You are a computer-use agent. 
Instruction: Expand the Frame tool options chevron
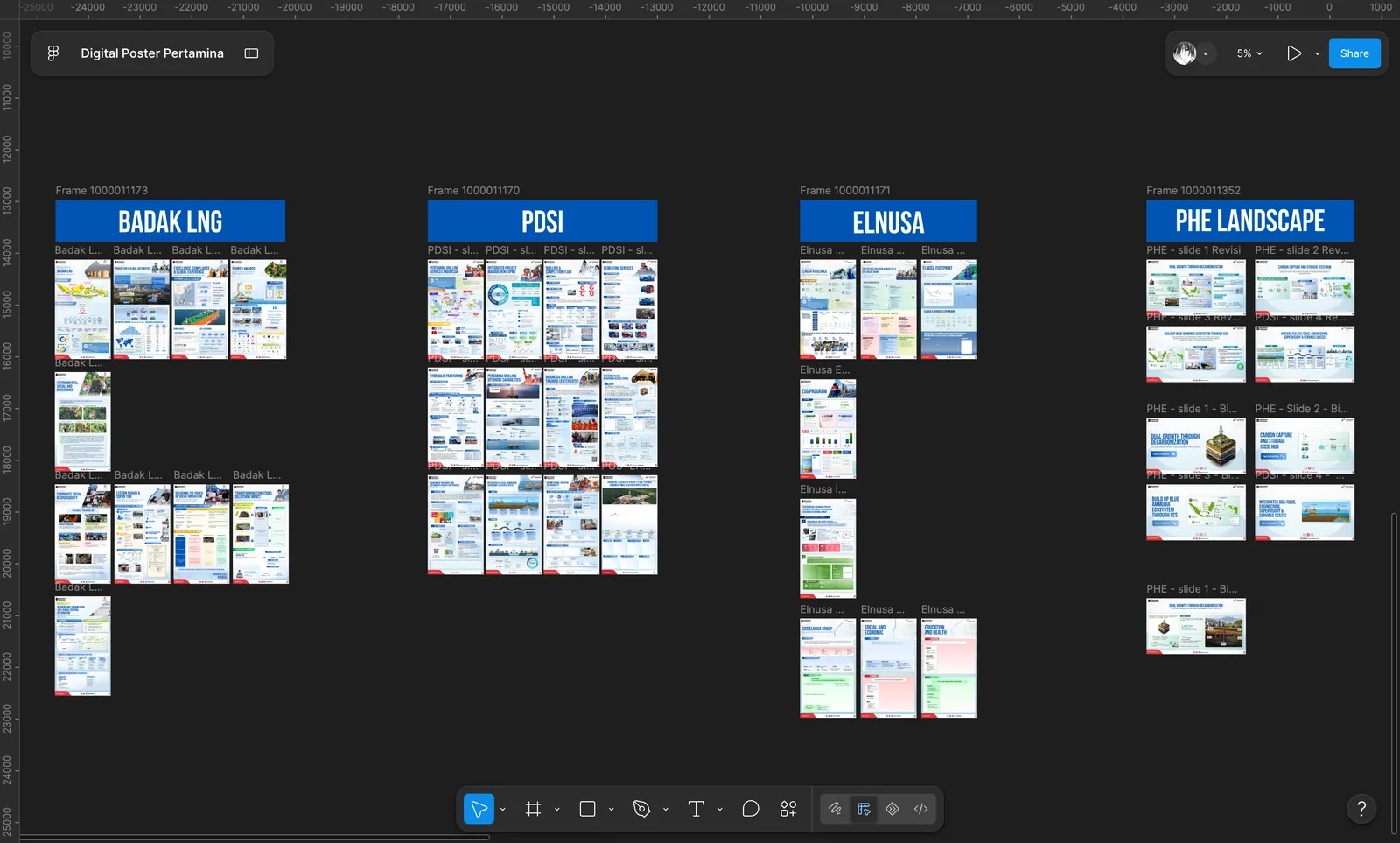(x=557, y=810)
